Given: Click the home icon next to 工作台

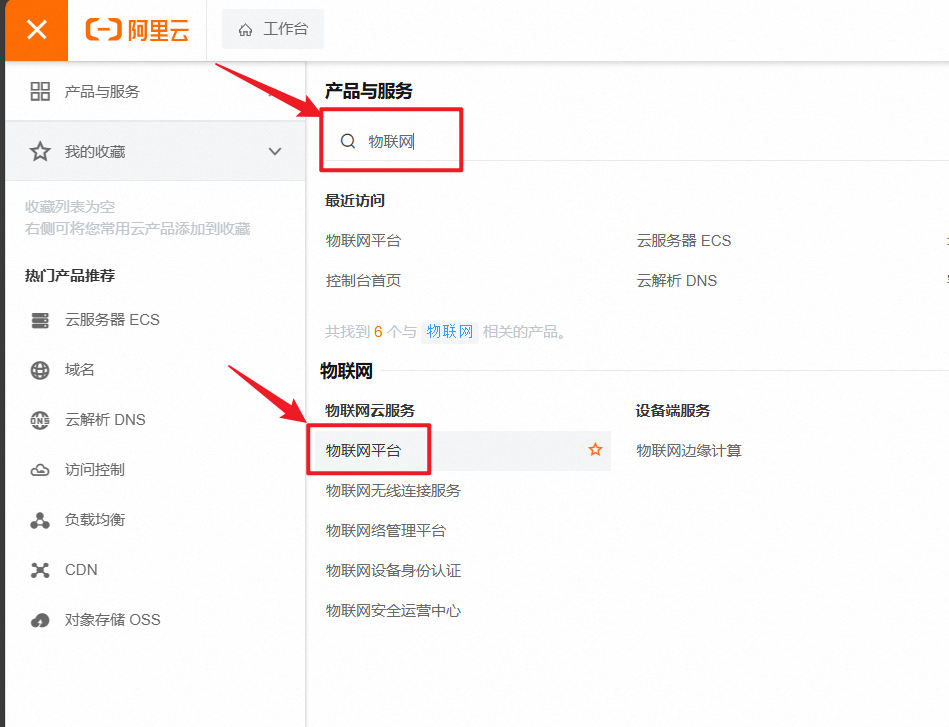Looking at the screenshot, I should tap(245, 30).
